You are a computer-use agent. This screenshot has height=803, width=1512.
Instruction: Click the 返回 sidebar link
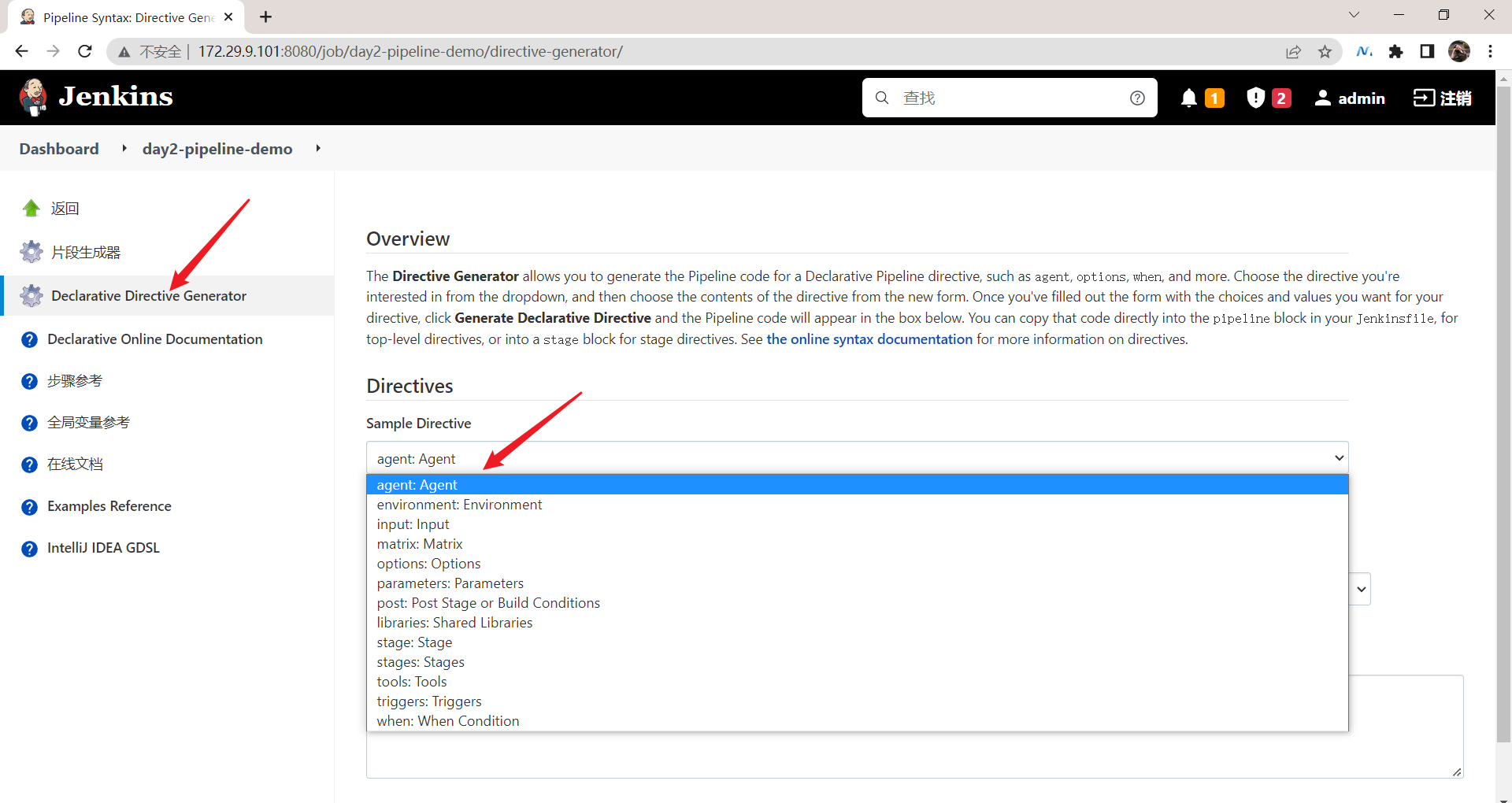pyautogui.click(x=65, y=208)
